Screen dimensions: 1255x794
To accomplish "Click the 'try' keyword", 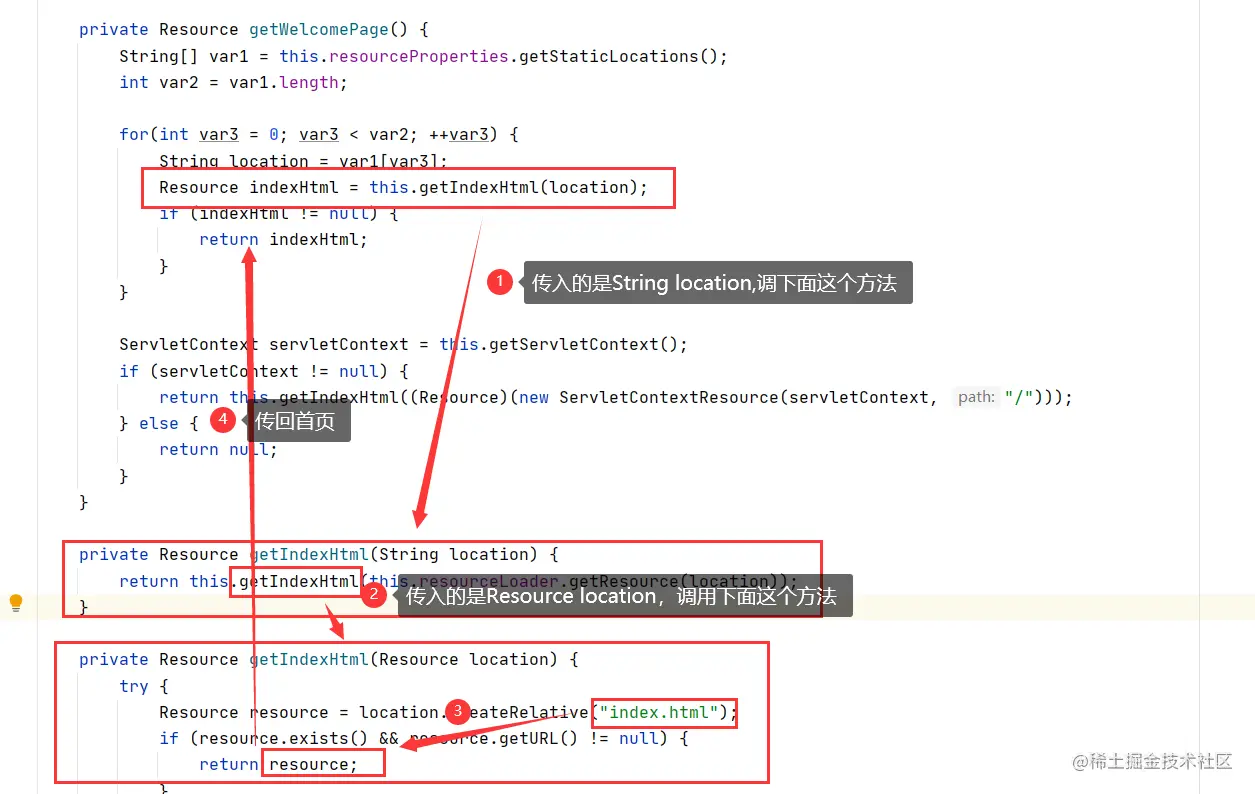I will pyautogui.click(x=134, y=686).
